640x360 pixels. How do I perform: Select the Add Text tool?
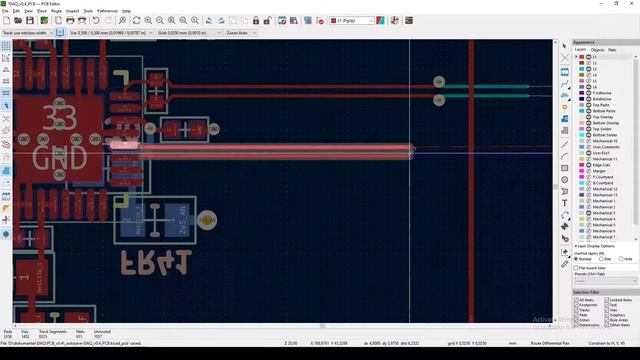pos(565,203)
